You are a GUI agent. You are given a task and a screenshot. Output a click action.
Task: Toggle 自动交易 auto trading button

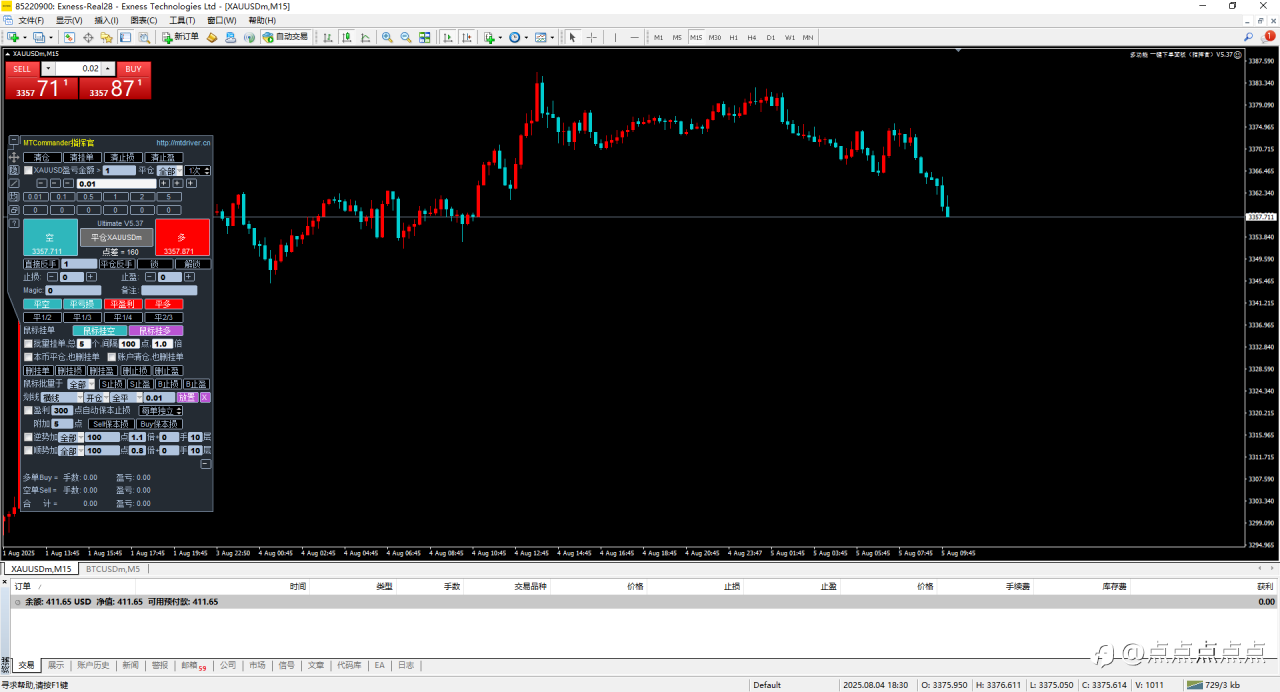tap(285, 37)
